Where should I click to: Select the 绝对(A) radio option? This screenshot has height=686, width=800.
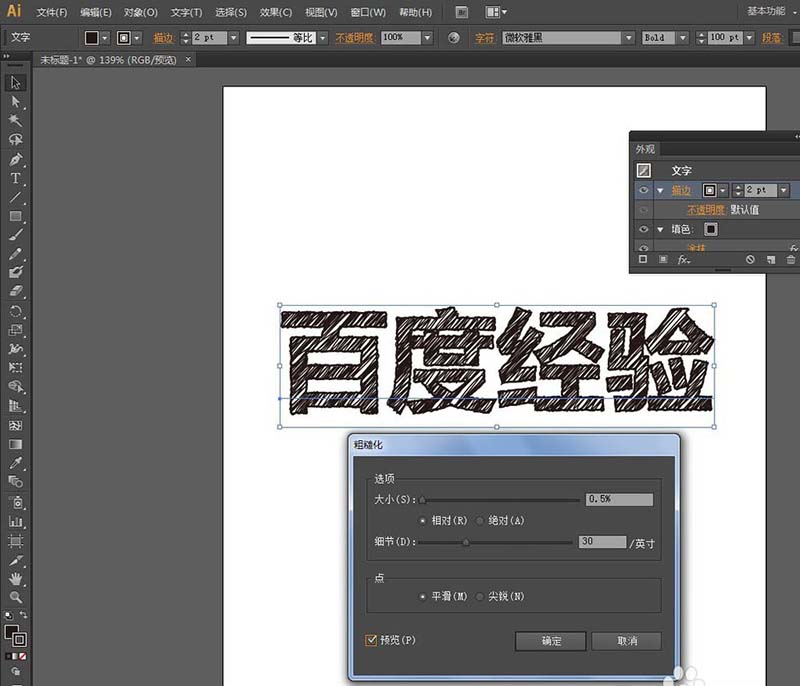(x=480, y=521)
